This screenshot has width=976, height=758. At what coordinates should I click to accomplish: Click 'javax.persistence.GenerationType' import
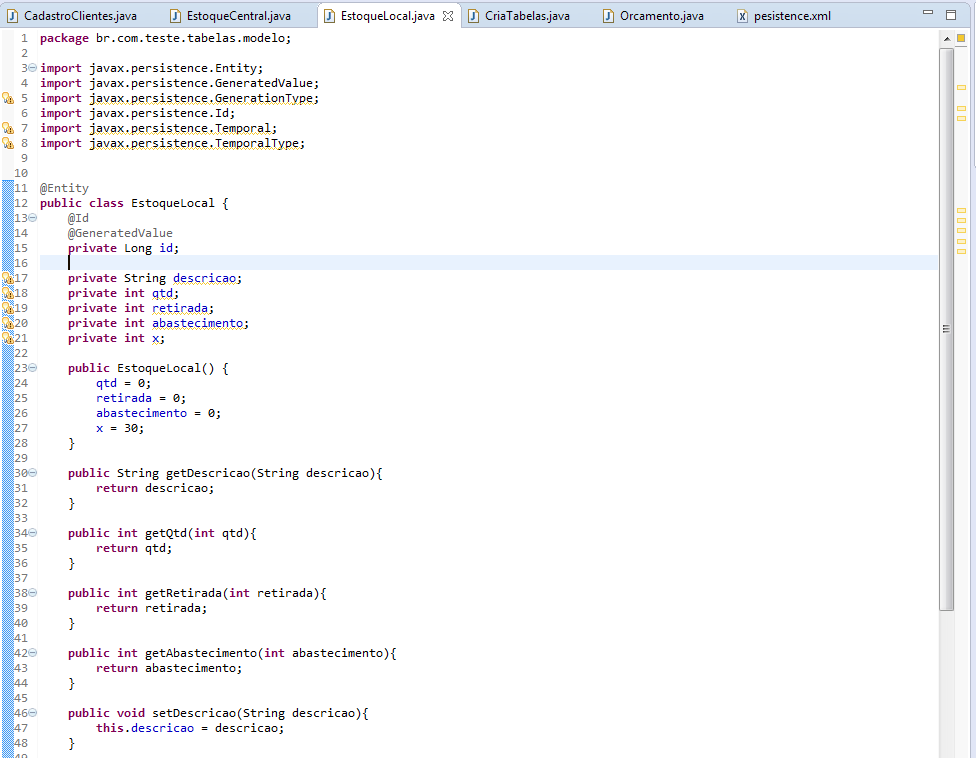pos(200,98)
